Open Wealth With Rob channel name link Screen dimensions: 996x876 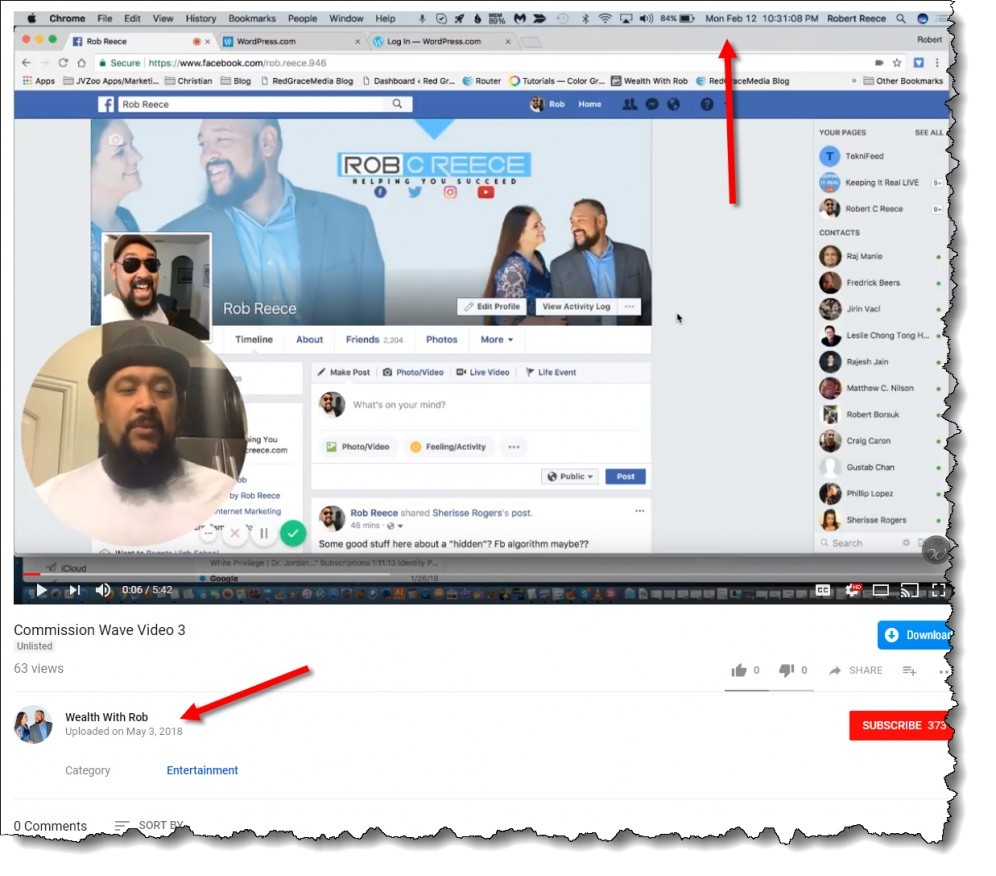(x=106, y=717)
